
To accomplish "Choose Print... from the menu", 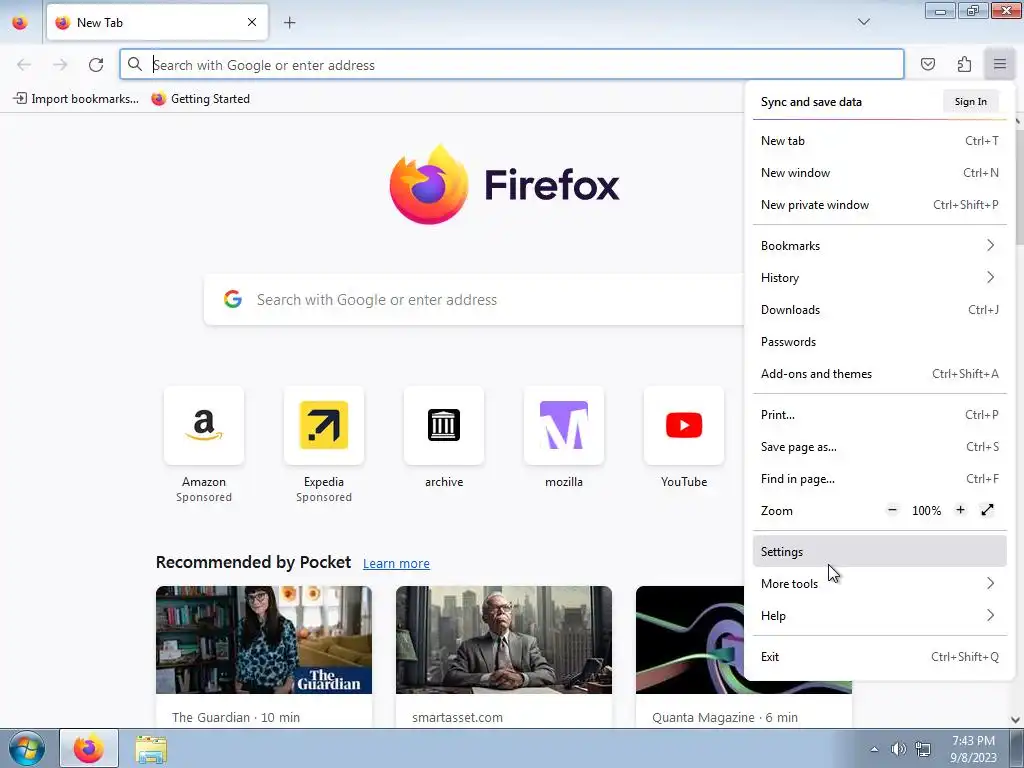I will pyautogui.click(x=880, y=415).
